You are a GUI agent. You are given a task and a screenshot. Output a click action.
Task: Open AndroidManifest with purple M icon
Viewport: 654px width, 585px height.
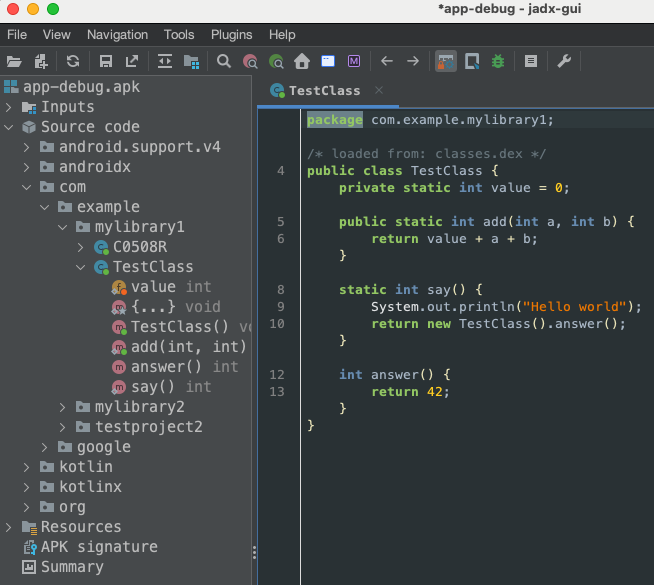click(354, 62)
